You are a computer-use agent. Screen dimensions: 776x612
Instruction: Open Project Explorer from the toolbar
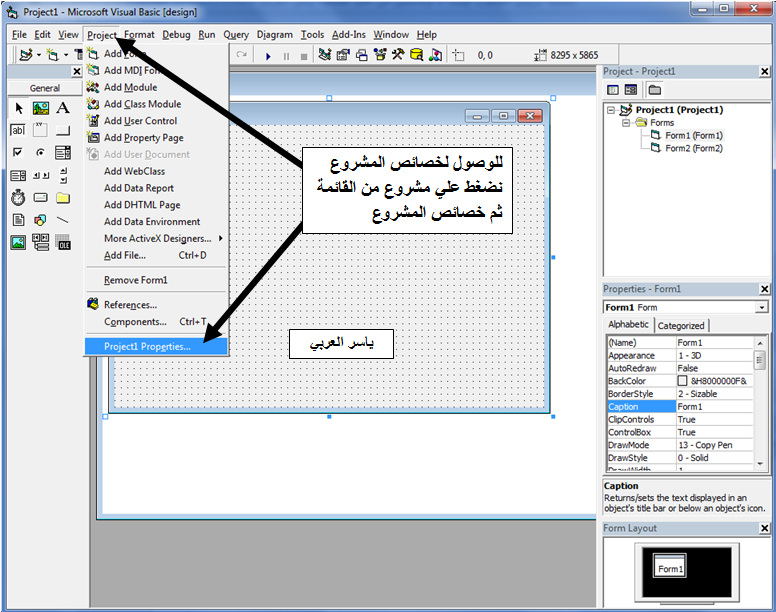(325, 55)
